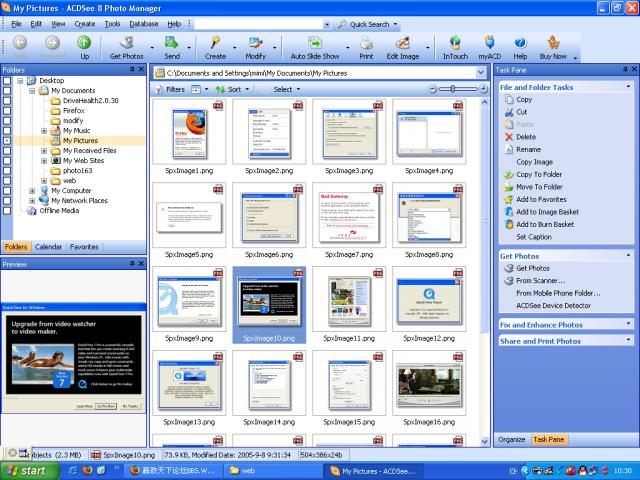
Task: Click Firefox icon in taskbar quick launch
Action: tap(87, 471)
